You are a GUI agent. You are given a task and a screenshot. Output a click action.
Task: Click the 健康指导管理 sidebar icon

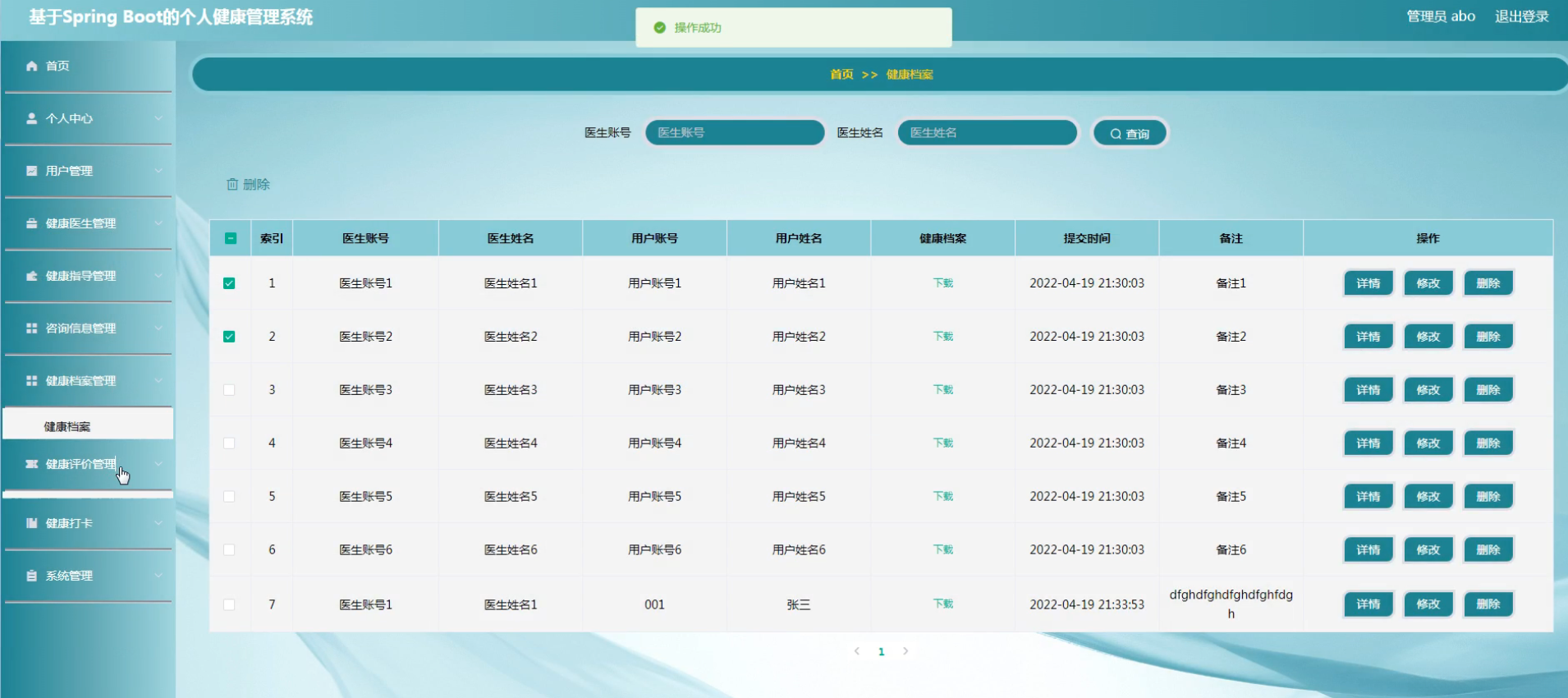pos(31,276)
